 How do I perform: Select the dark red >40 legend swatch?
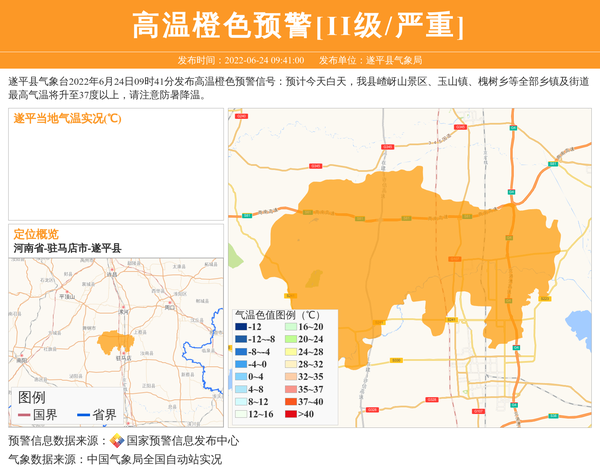(291, 414)
